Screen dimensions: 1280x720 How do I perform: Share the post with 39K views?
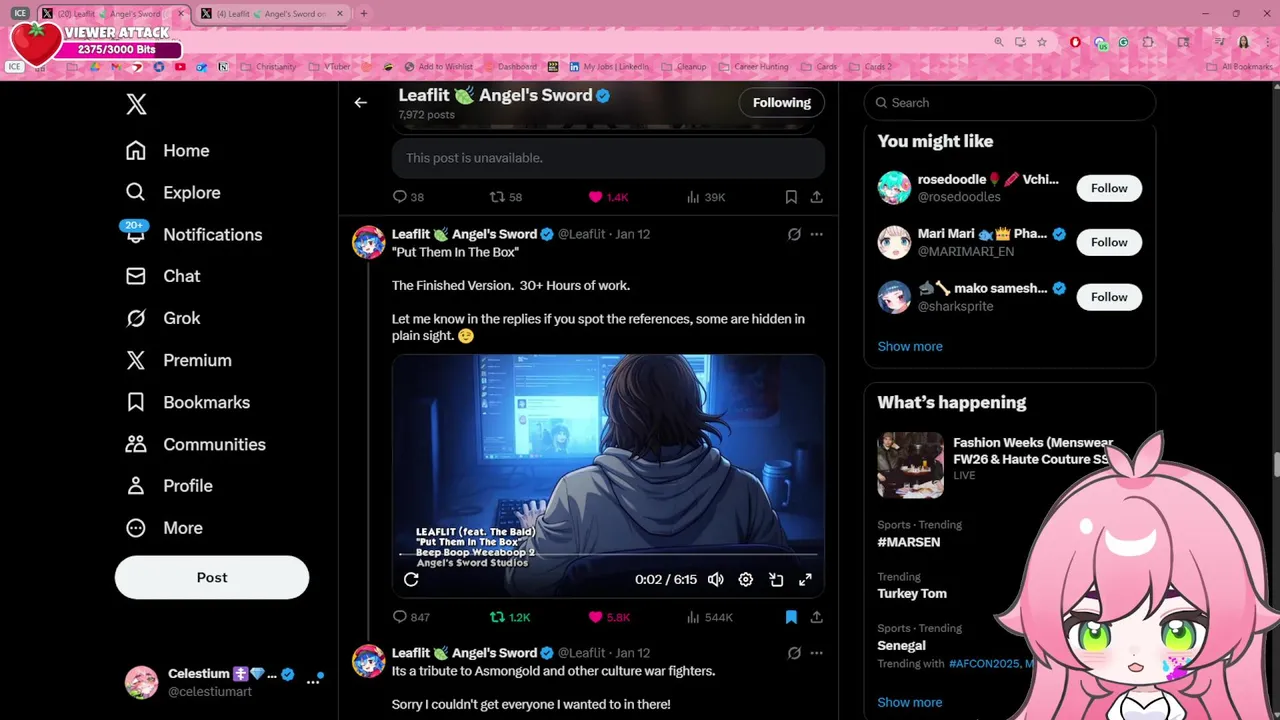pyautogui.click(x=816, y=197)
